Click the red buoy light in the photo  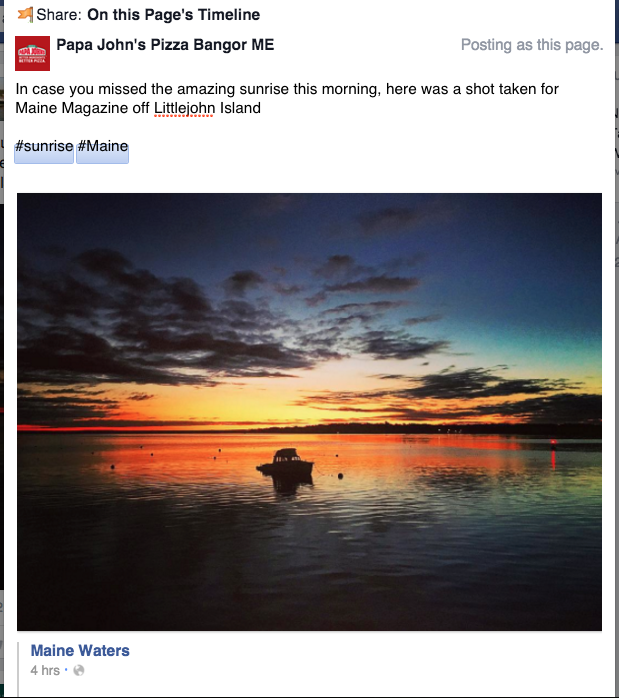tap(553, 443)
